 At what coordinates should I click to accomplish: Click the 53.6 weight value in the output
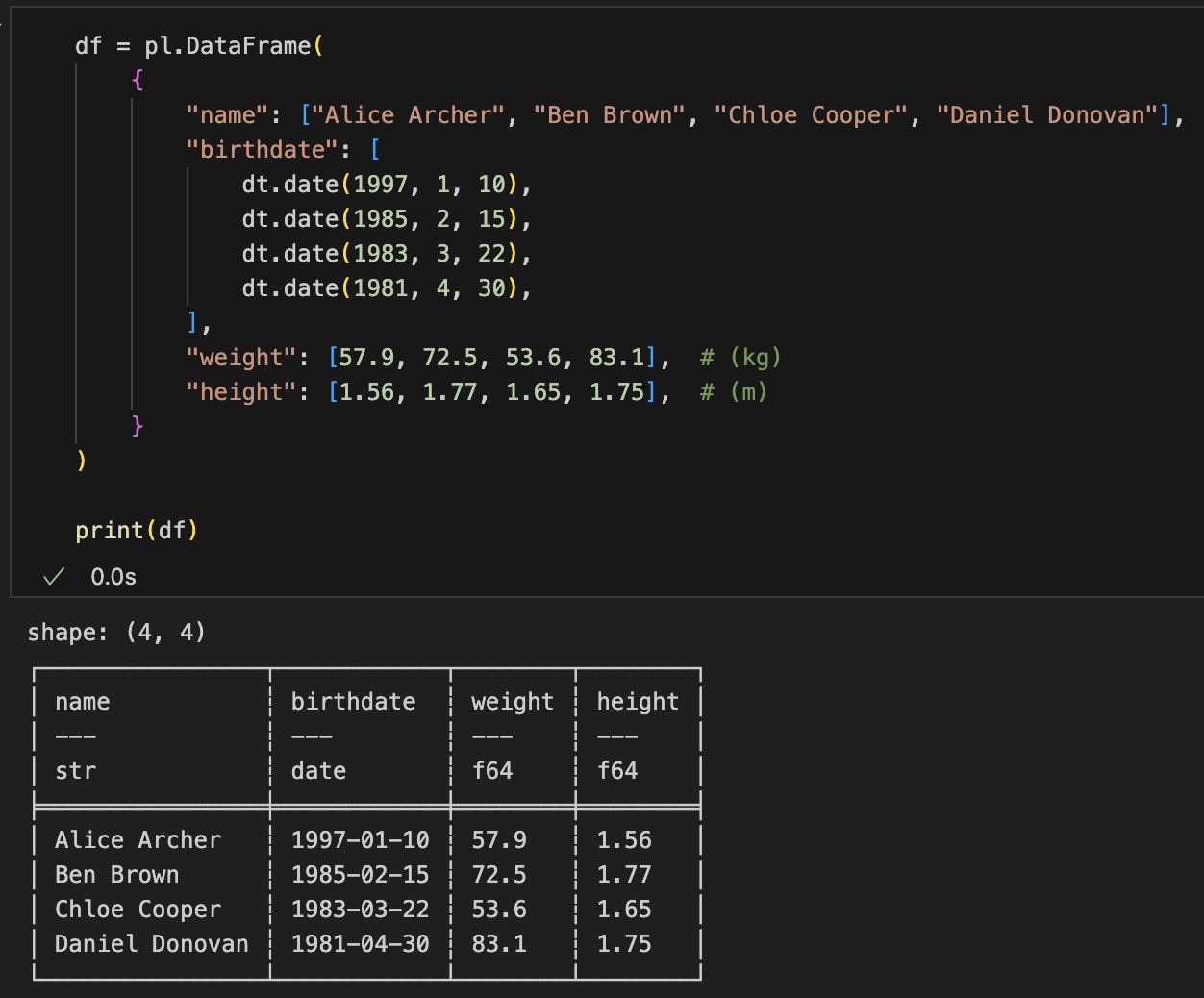coord(499,910)
